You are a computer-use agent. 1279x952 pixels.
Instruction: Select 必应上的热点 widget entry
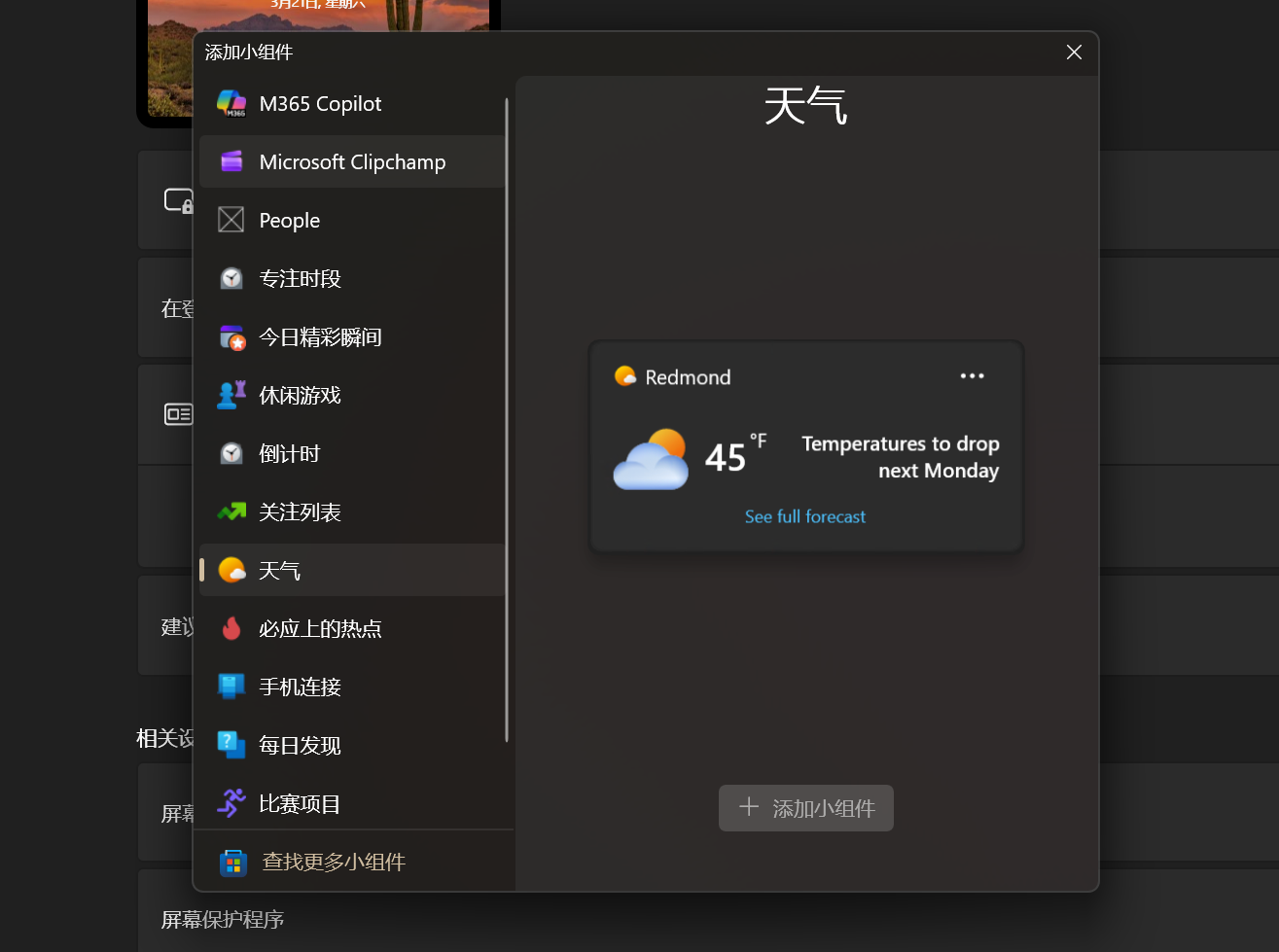352,628
